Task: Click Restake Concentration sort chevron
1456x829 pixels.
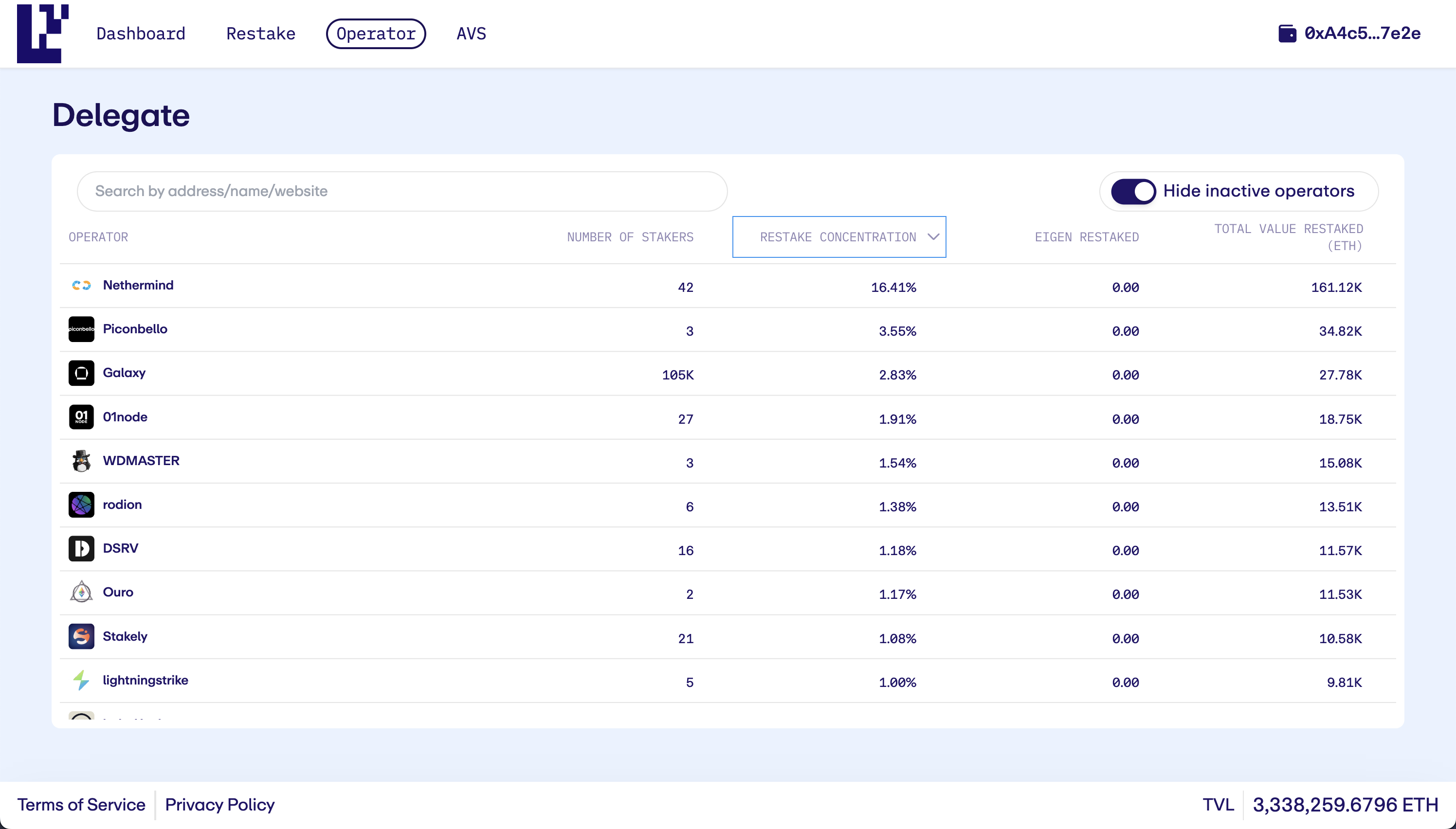Action: tap(933, 237)
